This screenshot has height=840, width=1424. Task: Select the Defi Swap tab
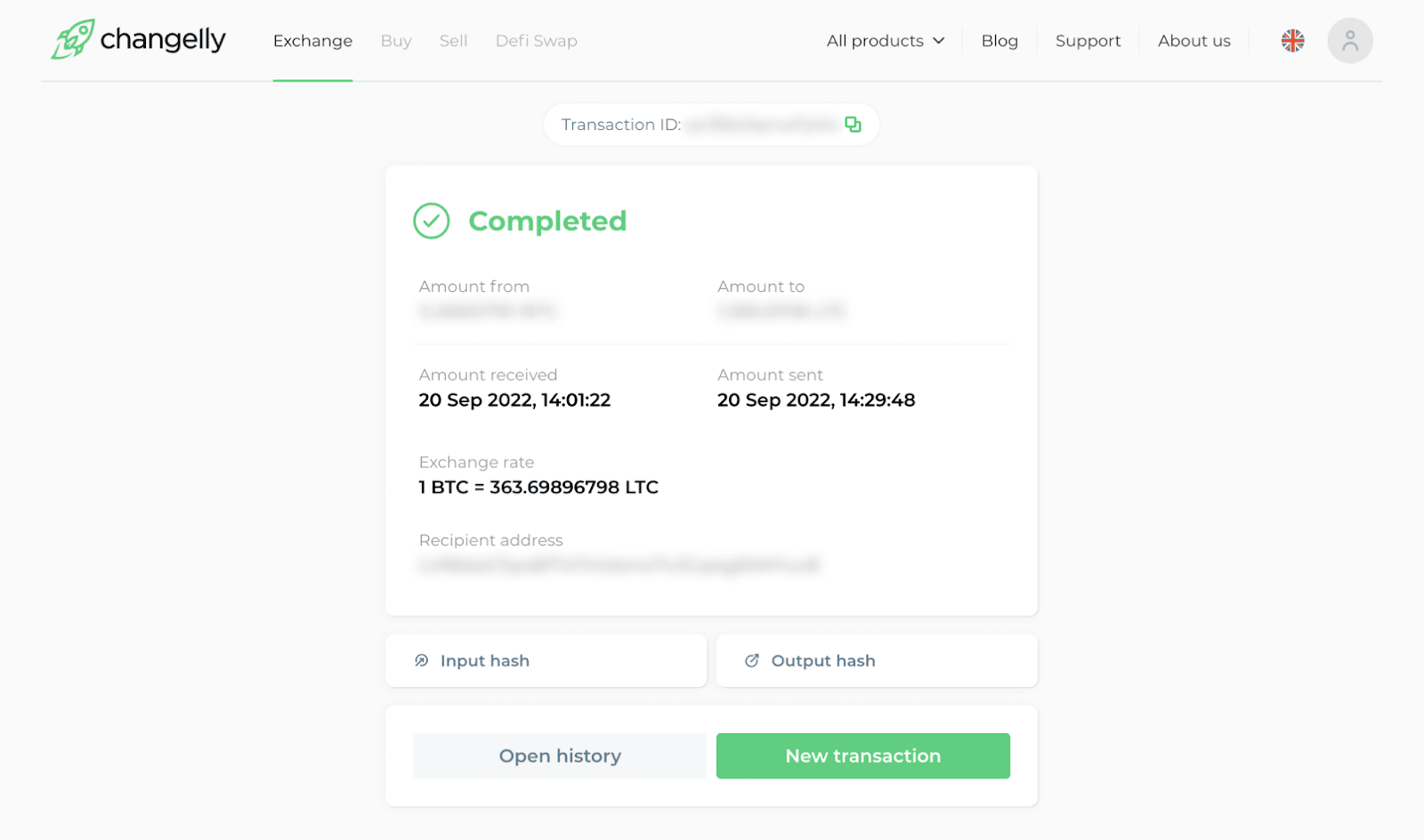point(536,41)
